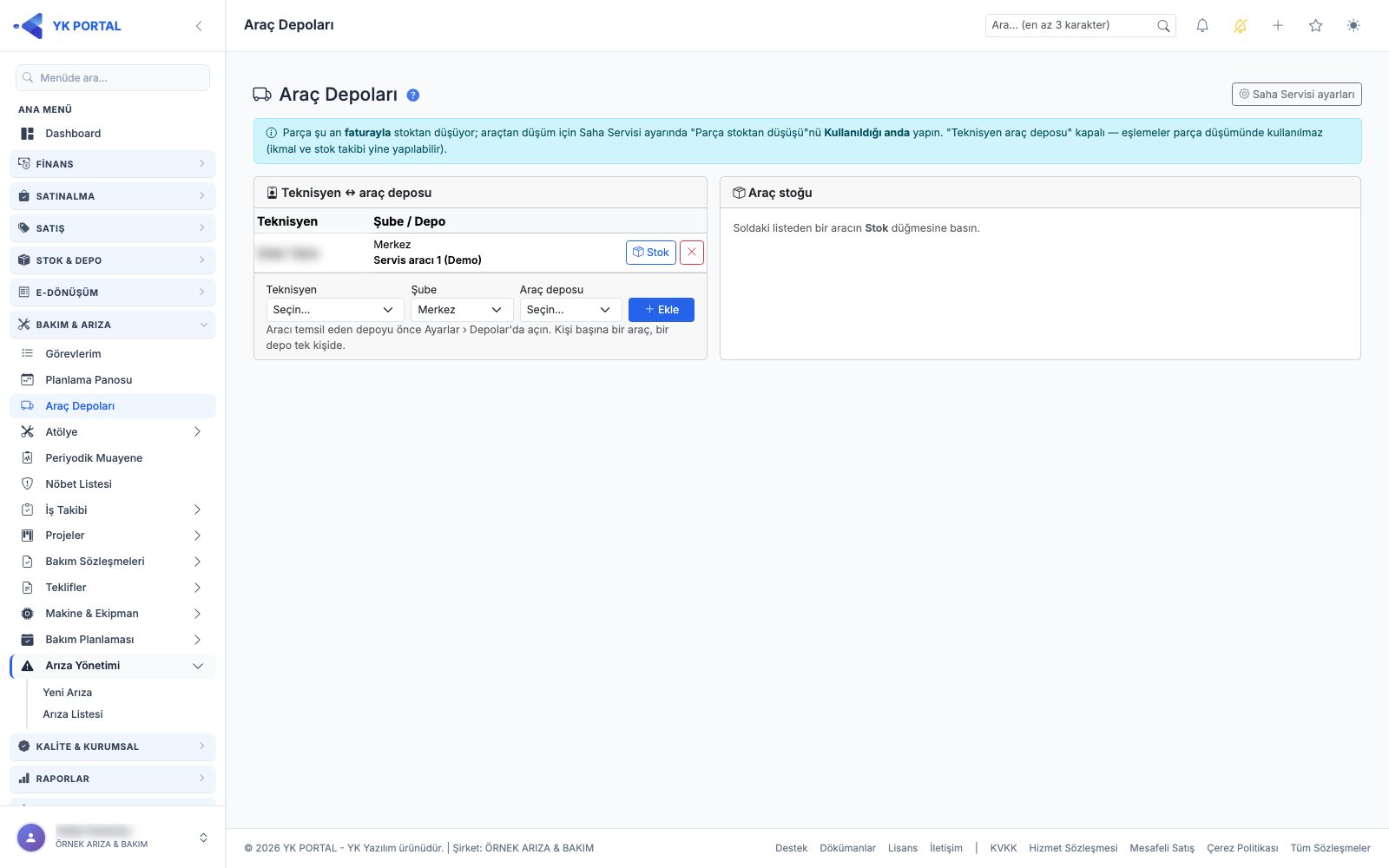This screenshot has width=1389, height=868.
Task: Open the user account switcher arrows
Action: 203,838
